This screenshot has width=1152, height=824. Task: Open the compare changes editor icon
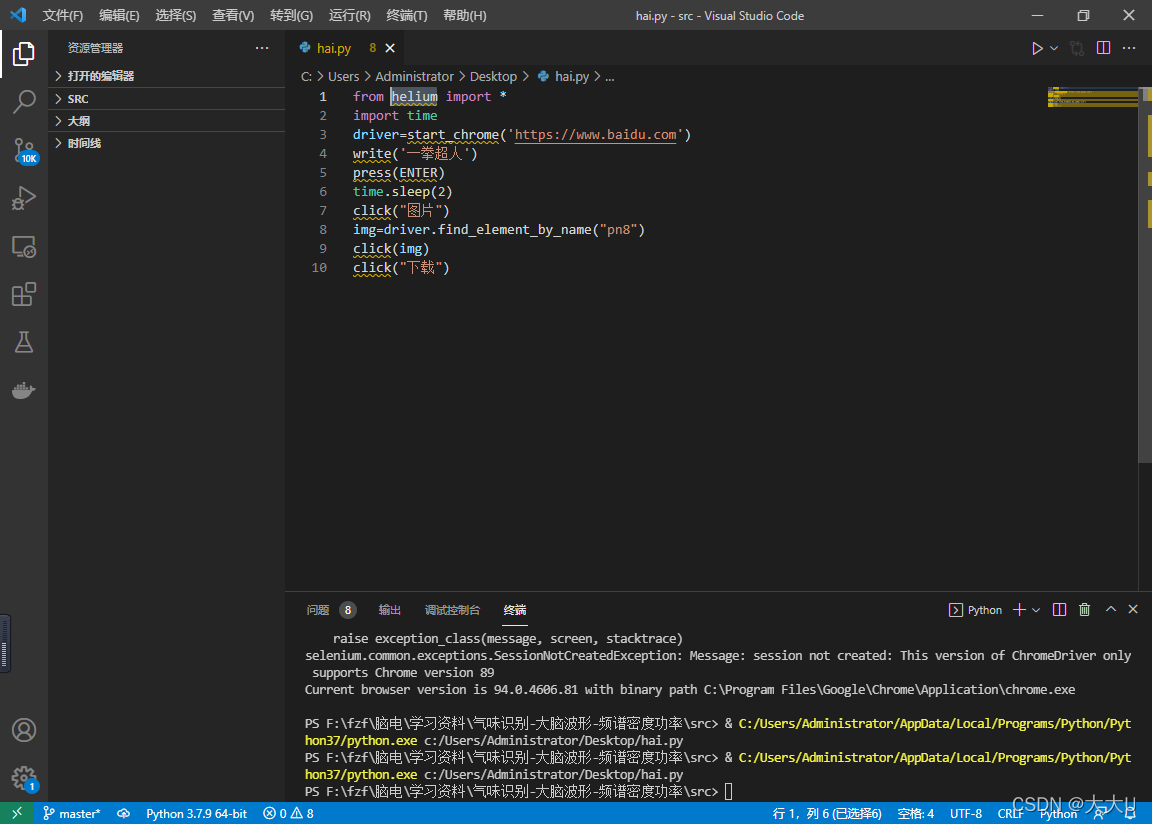[x=1077, y=48]
